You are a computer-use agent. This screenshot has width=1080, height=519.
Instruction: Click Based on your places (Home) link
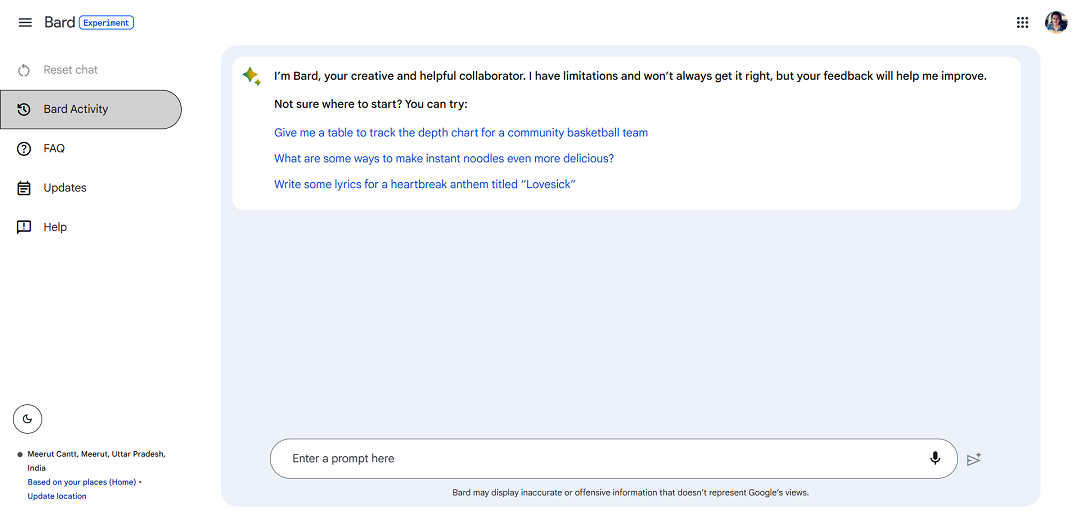(x=81, y=483)
